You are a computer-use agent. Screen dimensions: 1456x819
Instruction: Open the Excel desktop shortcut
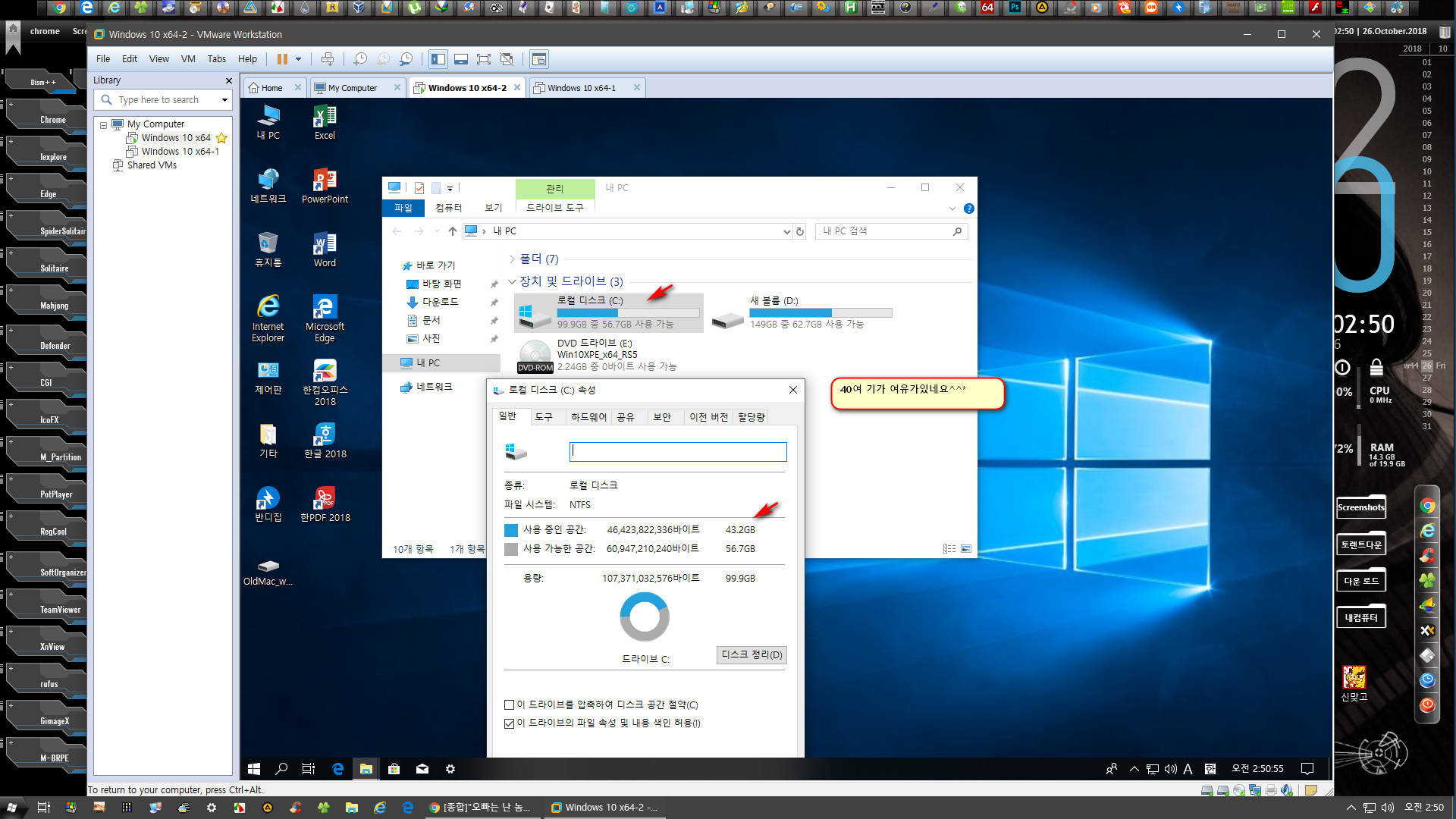click(325, 123)
